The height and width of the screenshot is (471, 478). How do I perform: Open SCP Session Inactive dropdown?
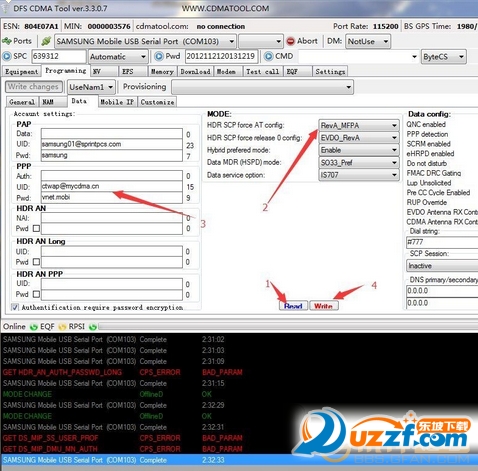(x=442, y=266)
